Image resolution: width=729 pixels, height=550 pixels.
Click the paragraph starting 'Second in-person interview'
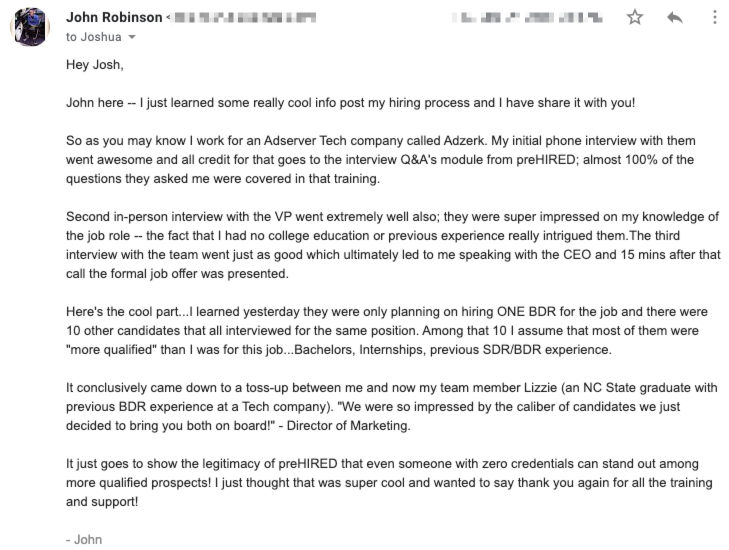pos(392,235)
